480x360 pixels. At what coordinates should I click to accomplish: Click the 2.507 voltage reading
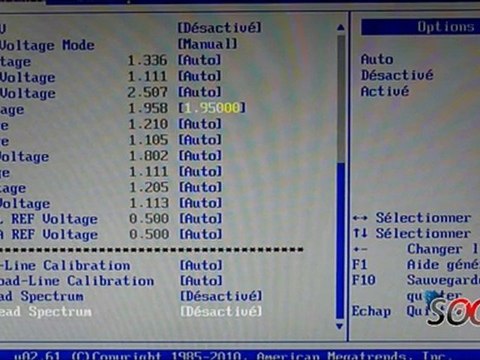[147, 92]
